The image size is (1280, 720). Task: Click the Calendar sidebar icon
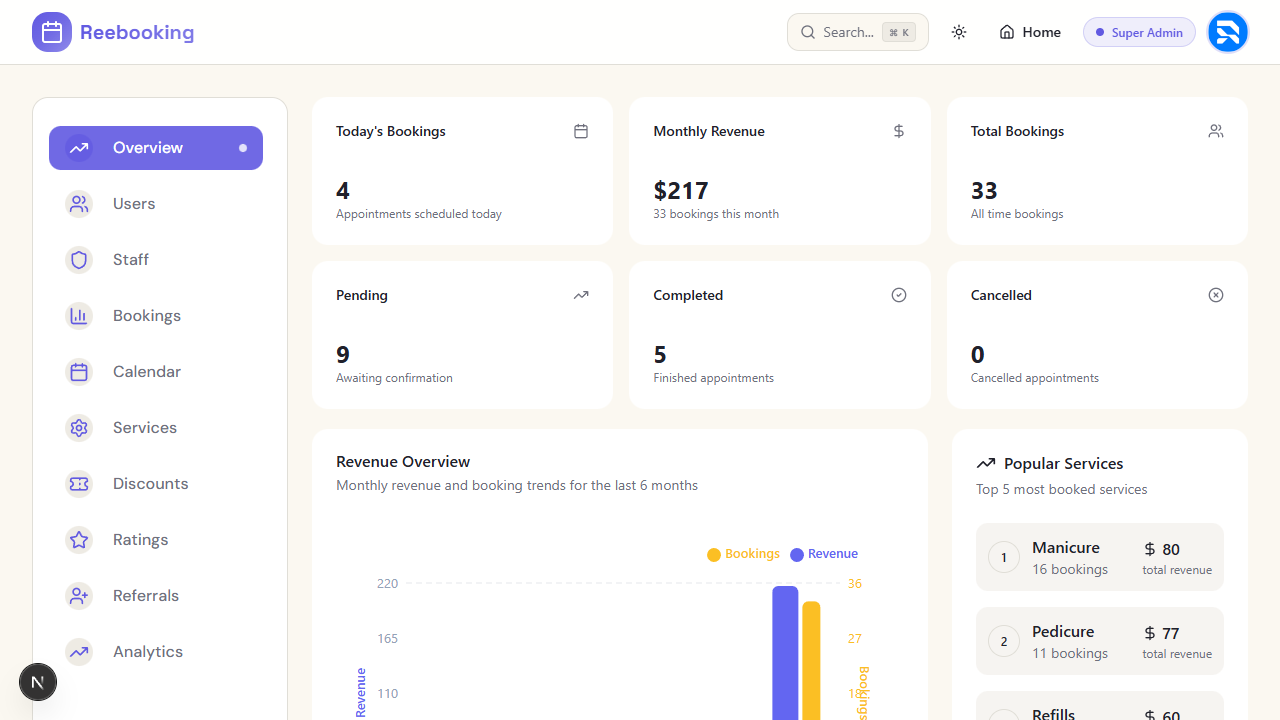(x=79, y=372)
